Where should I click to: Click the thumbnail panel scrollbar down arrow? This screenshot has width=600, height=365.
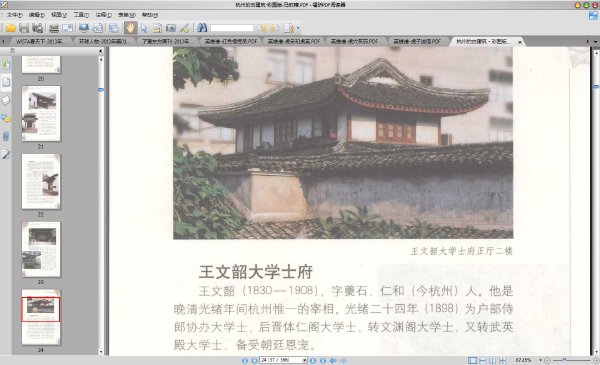click(101, 352)
